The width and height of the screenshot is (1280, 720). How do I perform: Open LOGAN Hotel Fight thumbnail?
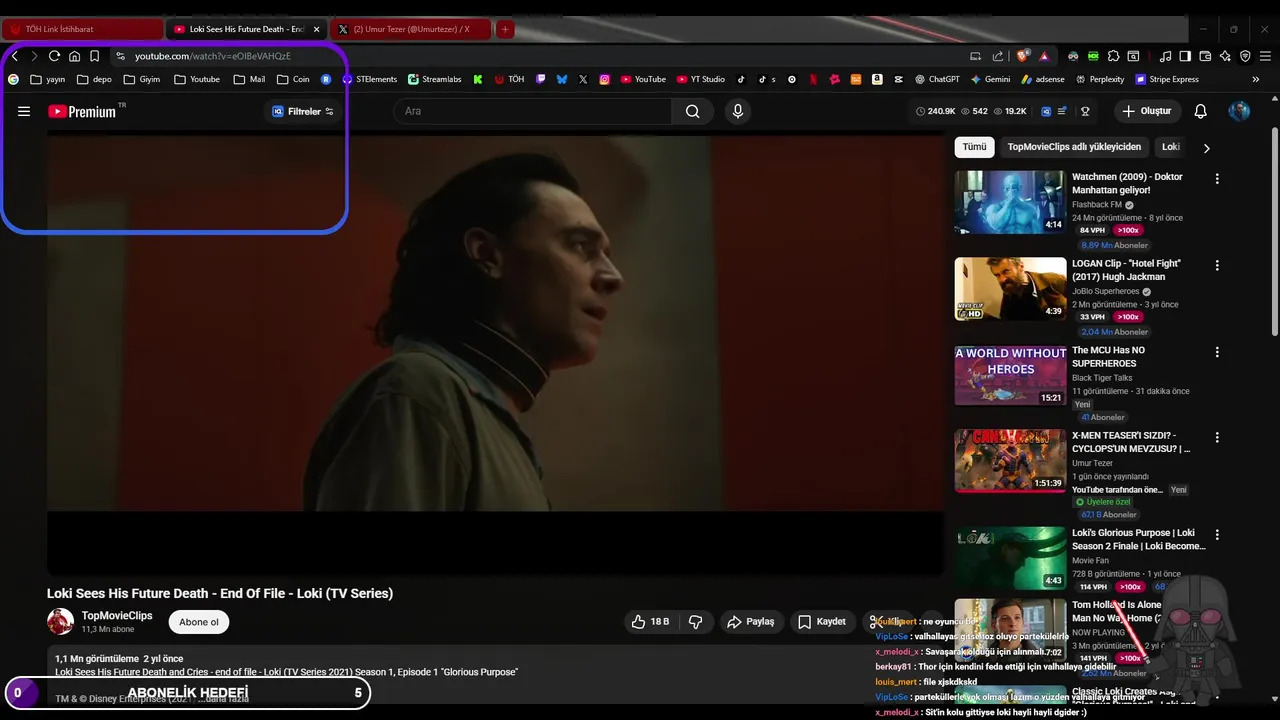(x=1010, y=289)
